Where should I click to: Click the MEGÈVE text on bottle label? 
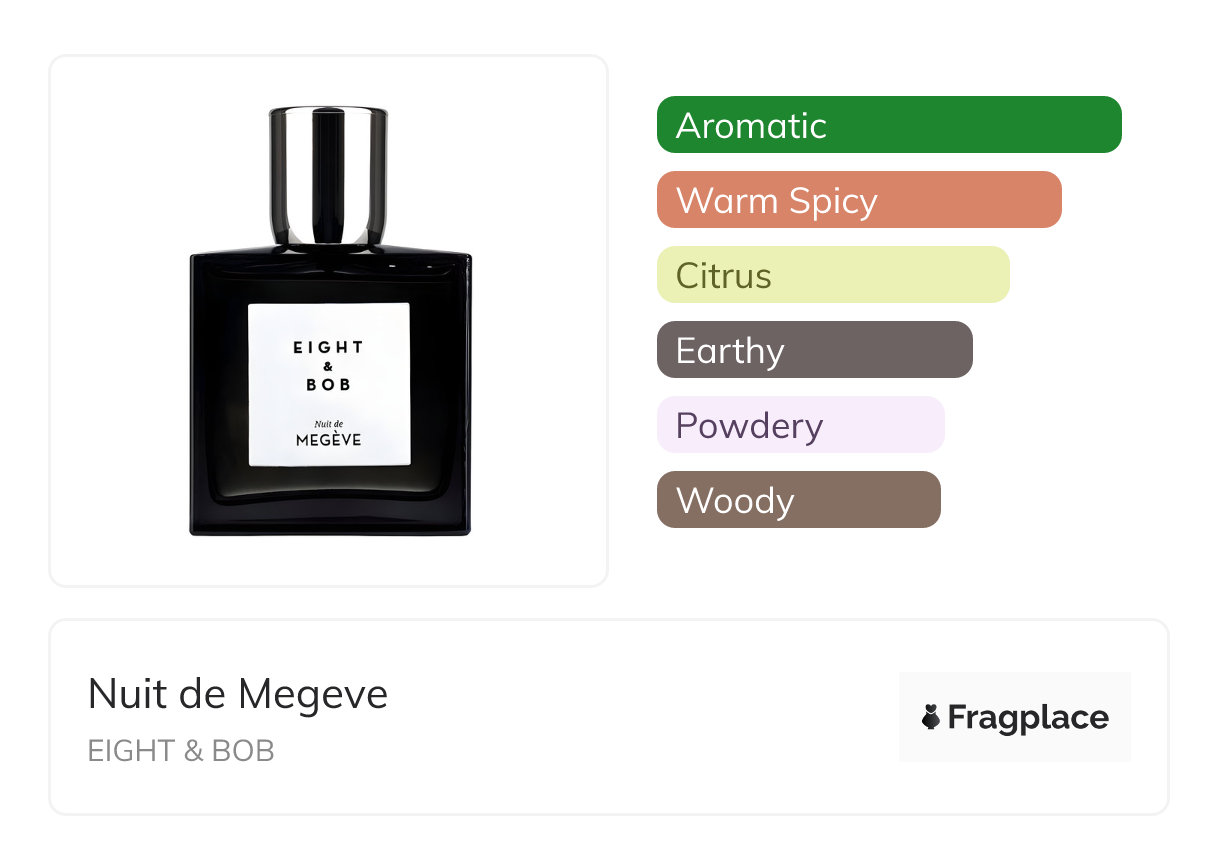(x=329, y=439)
